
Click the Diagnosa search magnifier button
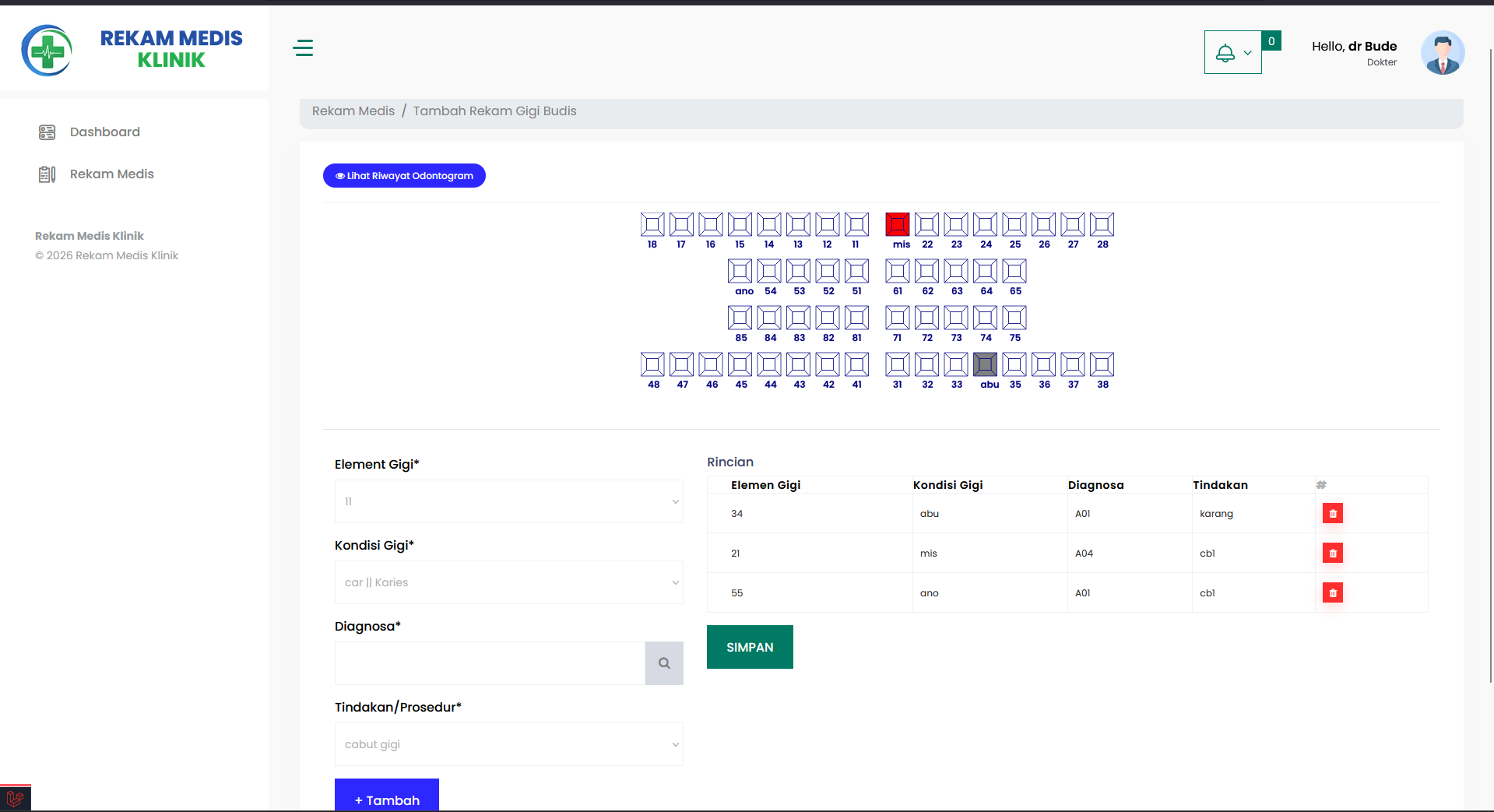click(664, 663)
